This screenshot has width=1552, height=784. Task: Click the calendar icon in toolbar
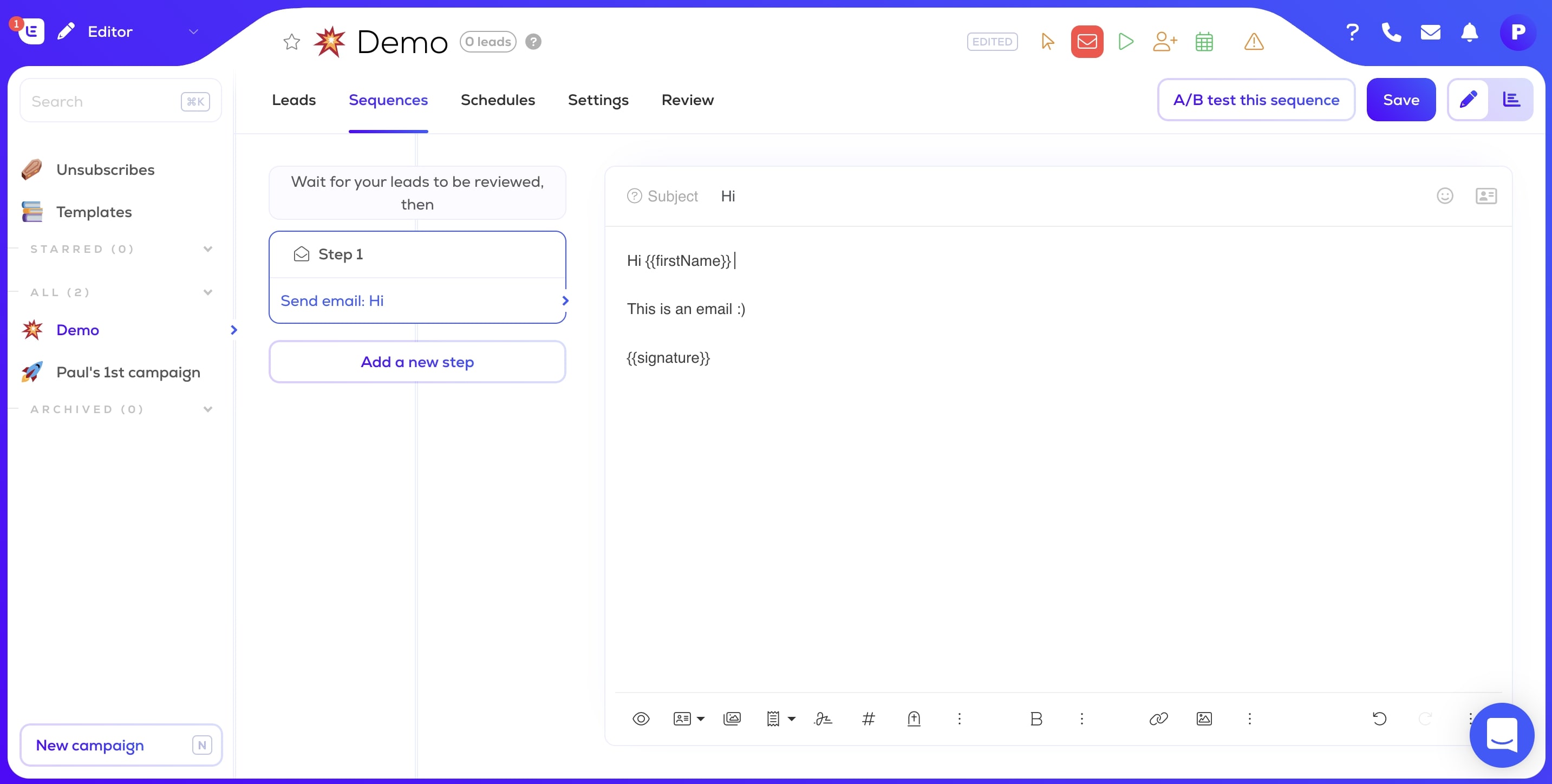point(1204,41)
